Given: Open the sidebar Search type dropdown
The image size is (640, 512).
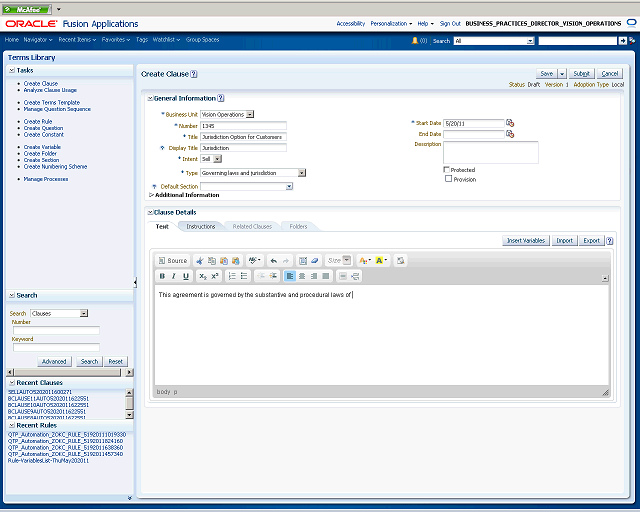Looking at the screenshot, I should coord(84,313).
